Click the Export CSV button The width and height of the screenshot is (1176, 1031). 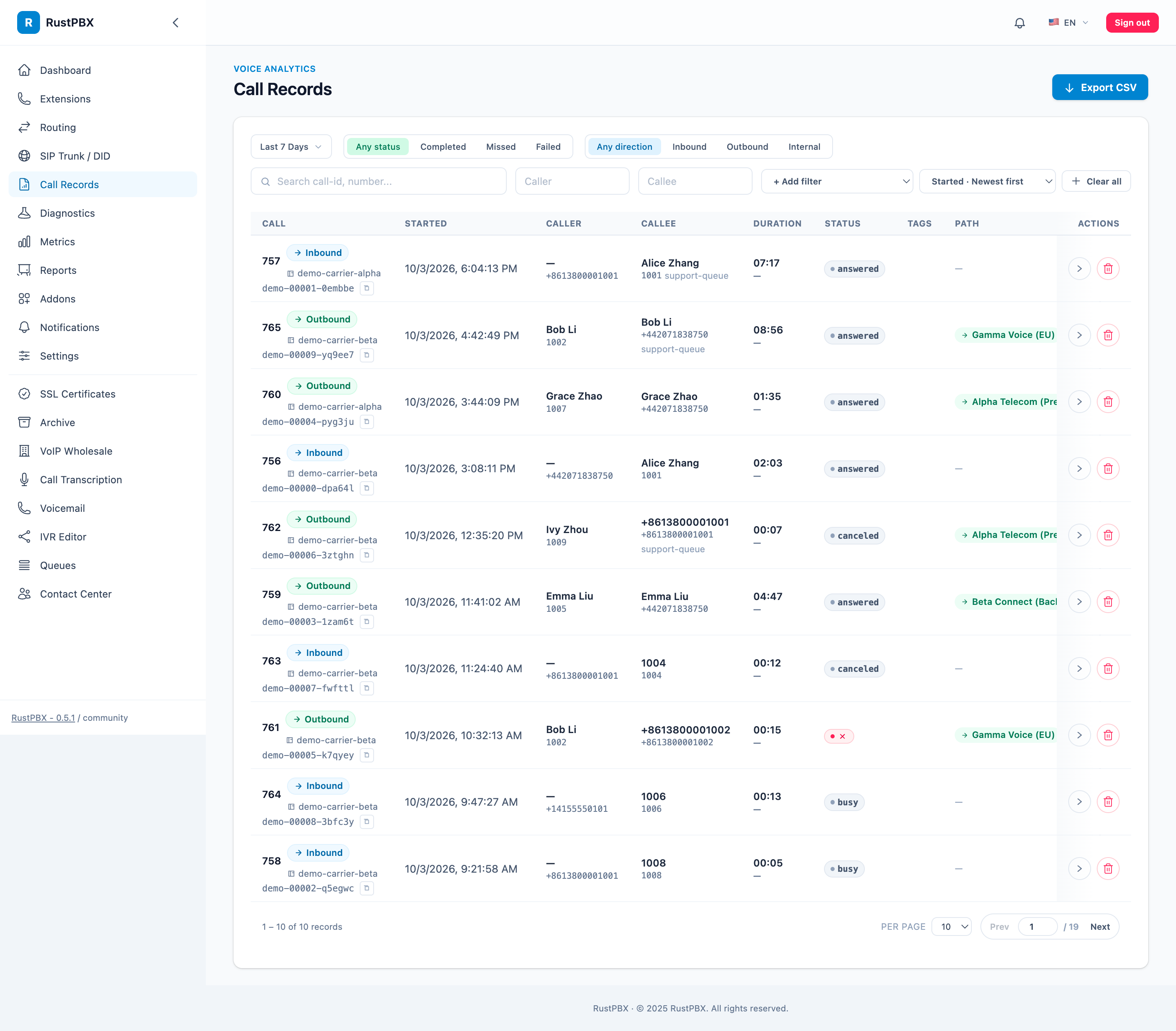click(1100, 87)
